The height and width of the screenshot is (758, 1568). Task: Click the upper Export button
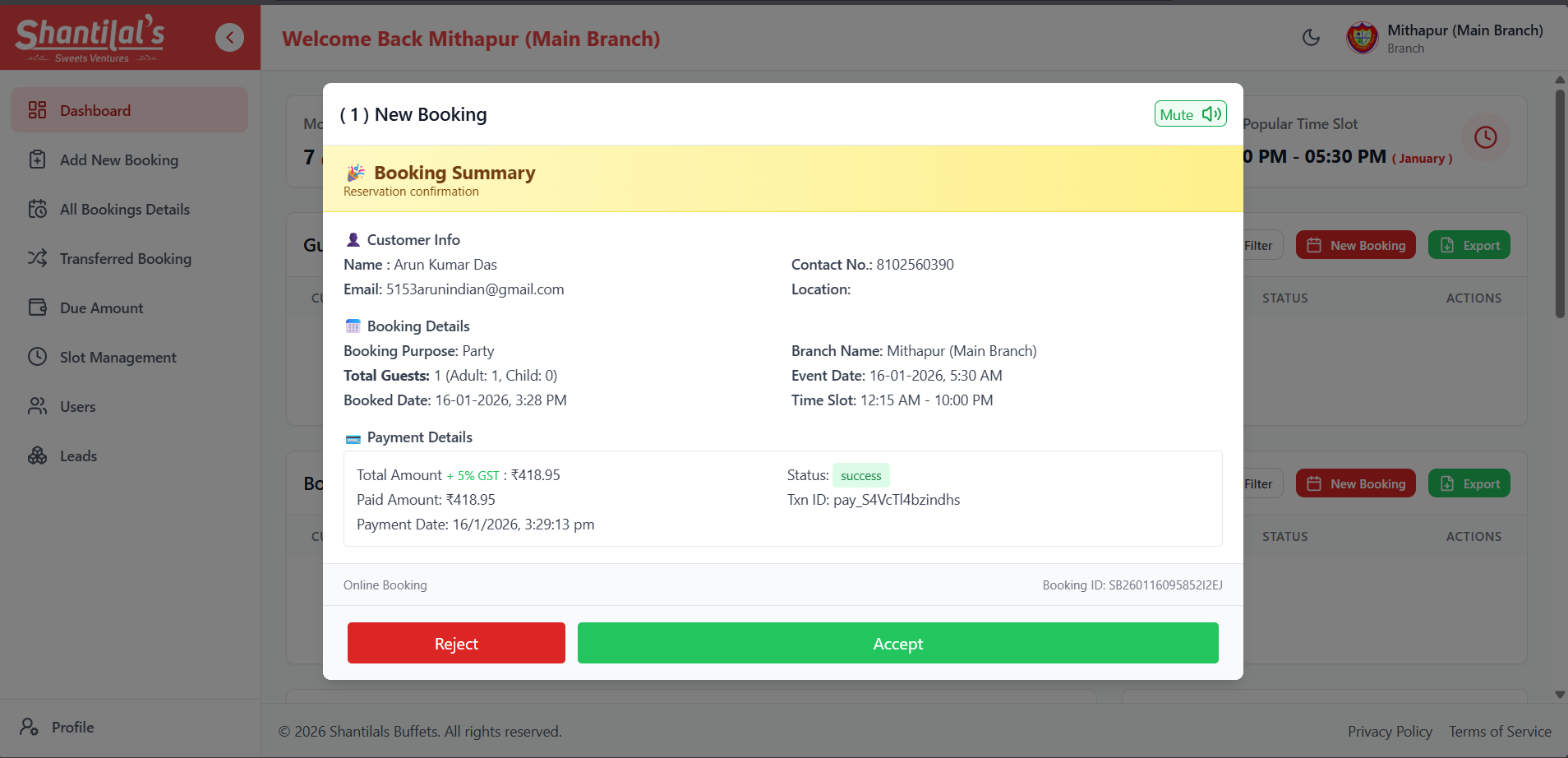click(1469, 245)
